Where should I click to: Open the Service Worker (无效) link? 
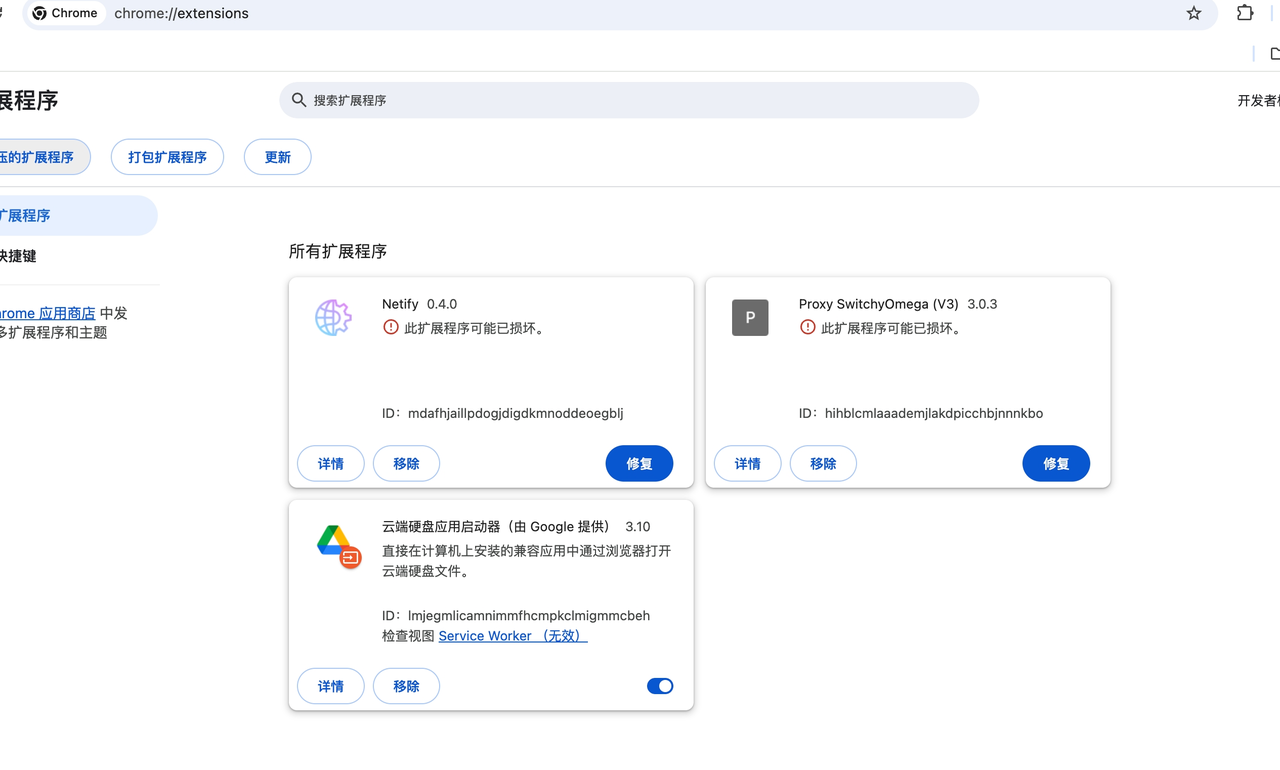[512, 636]
